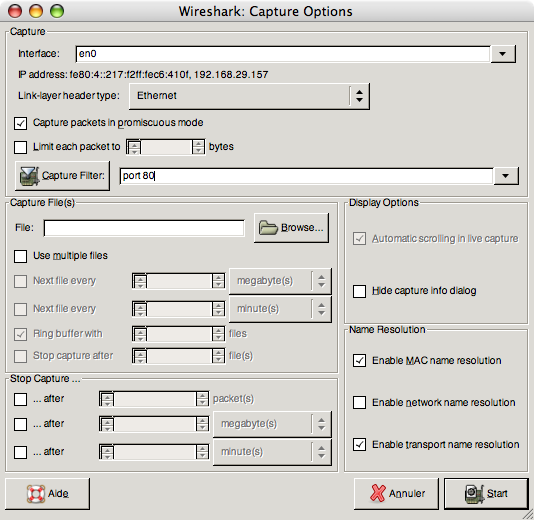Uncheck Enable transport name resolution

[359, 445]
